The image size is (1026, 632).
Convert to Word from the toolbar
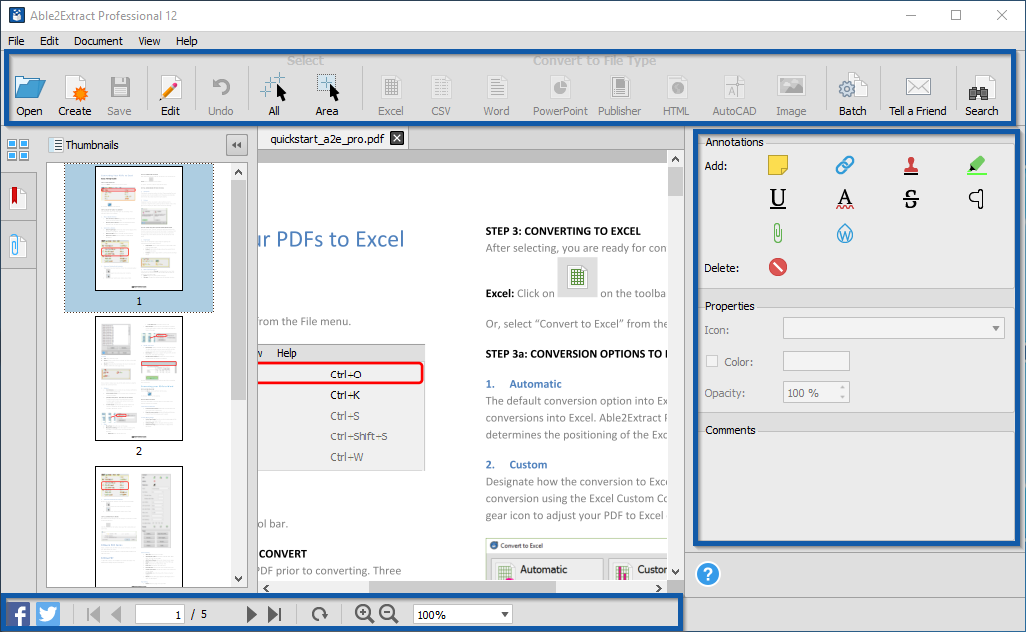pos(496,96)
